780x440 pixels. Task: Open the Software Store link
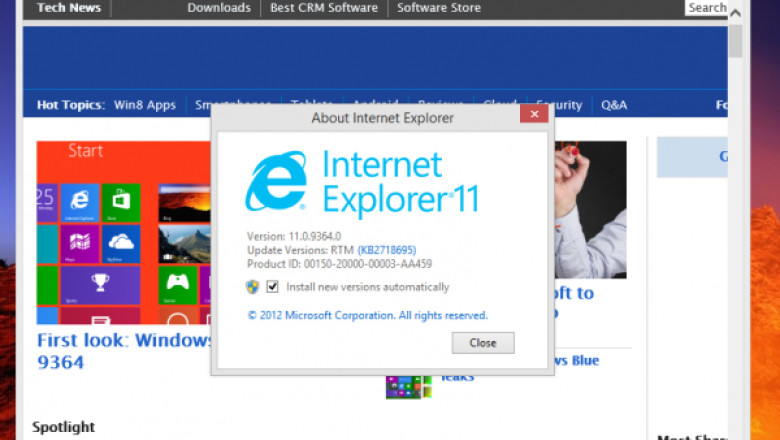tap(439, 8)
